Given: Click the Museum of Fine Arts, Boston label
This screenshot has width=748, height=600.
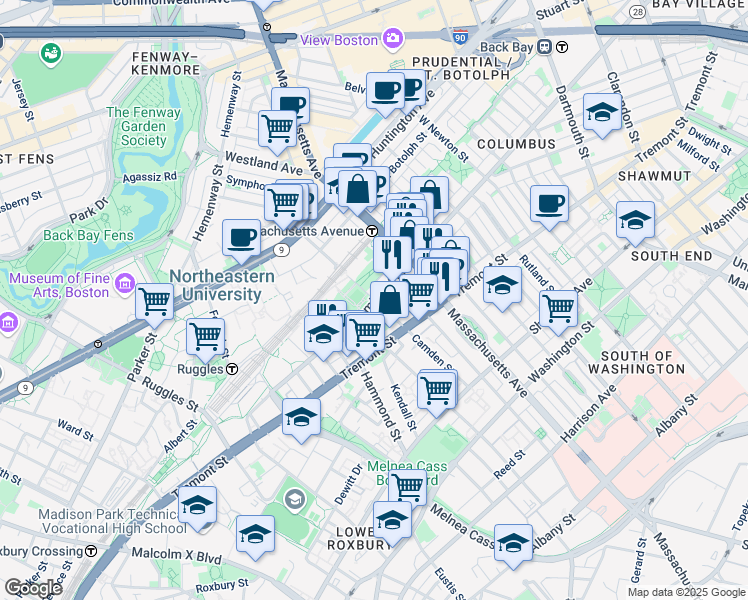Looking at the screenshot, I should click(x=60, y=285).
